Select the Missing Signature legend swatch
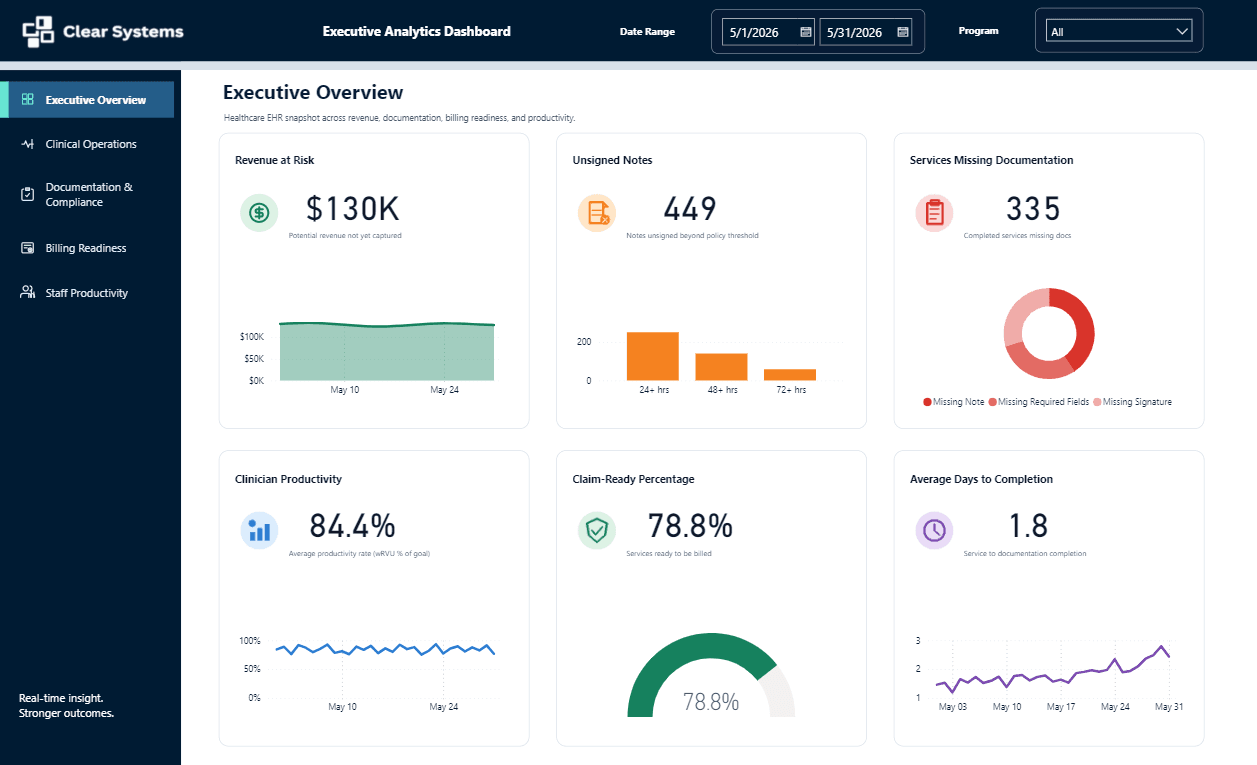This screenshot has height=765, width=1257. click(1097, 402)
